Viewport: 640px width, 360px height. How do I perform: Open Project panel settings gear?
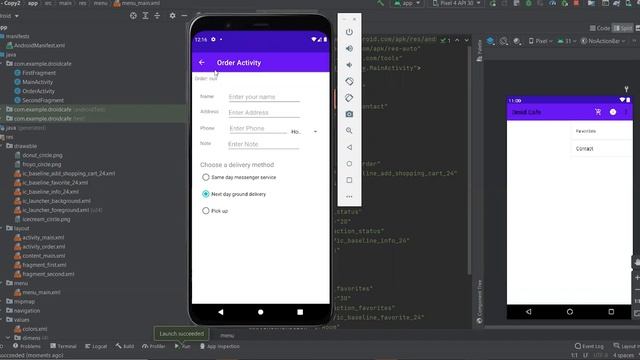pos(173,16)
